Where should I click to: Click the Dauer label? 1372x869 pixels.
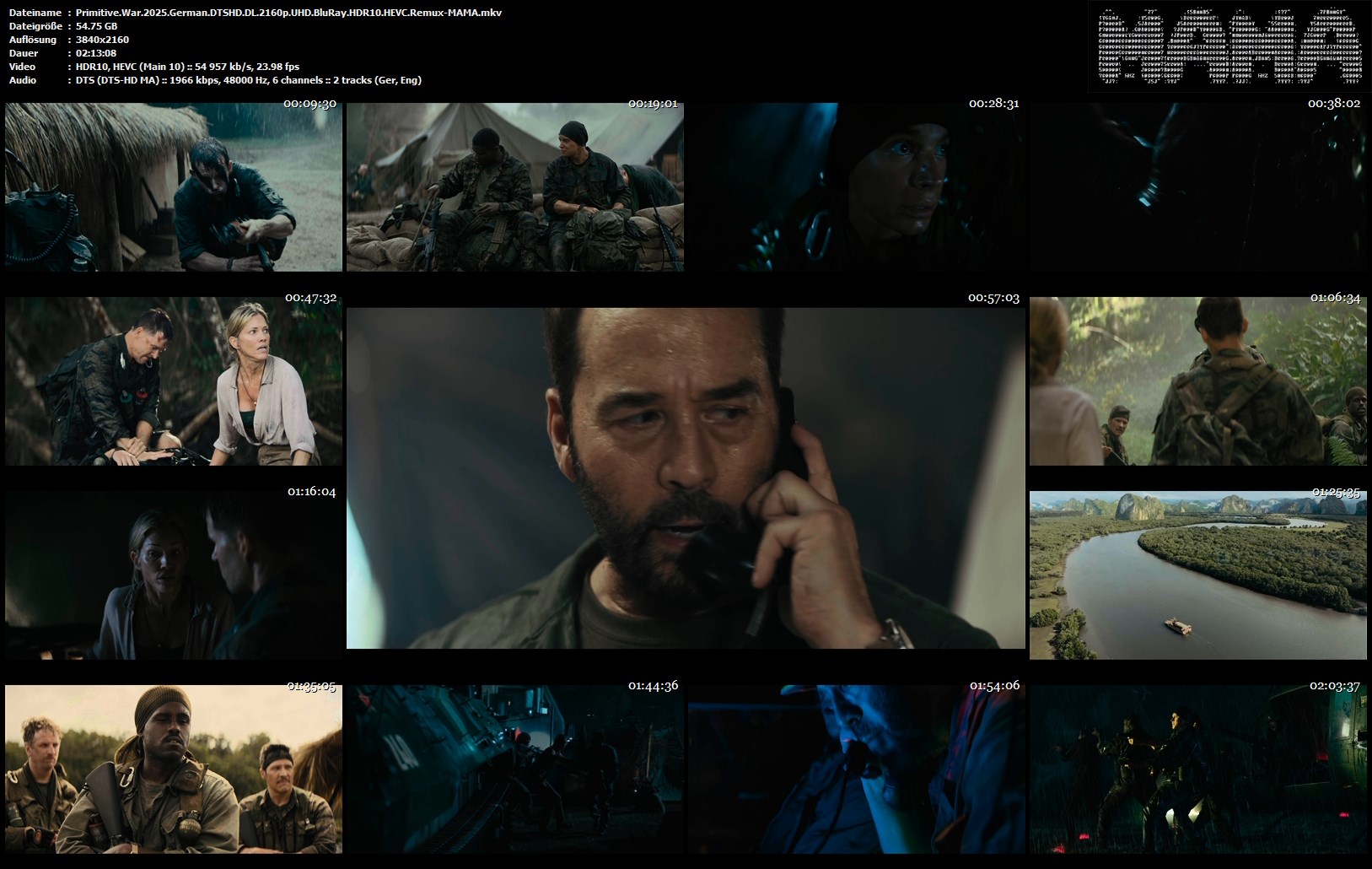24,53
